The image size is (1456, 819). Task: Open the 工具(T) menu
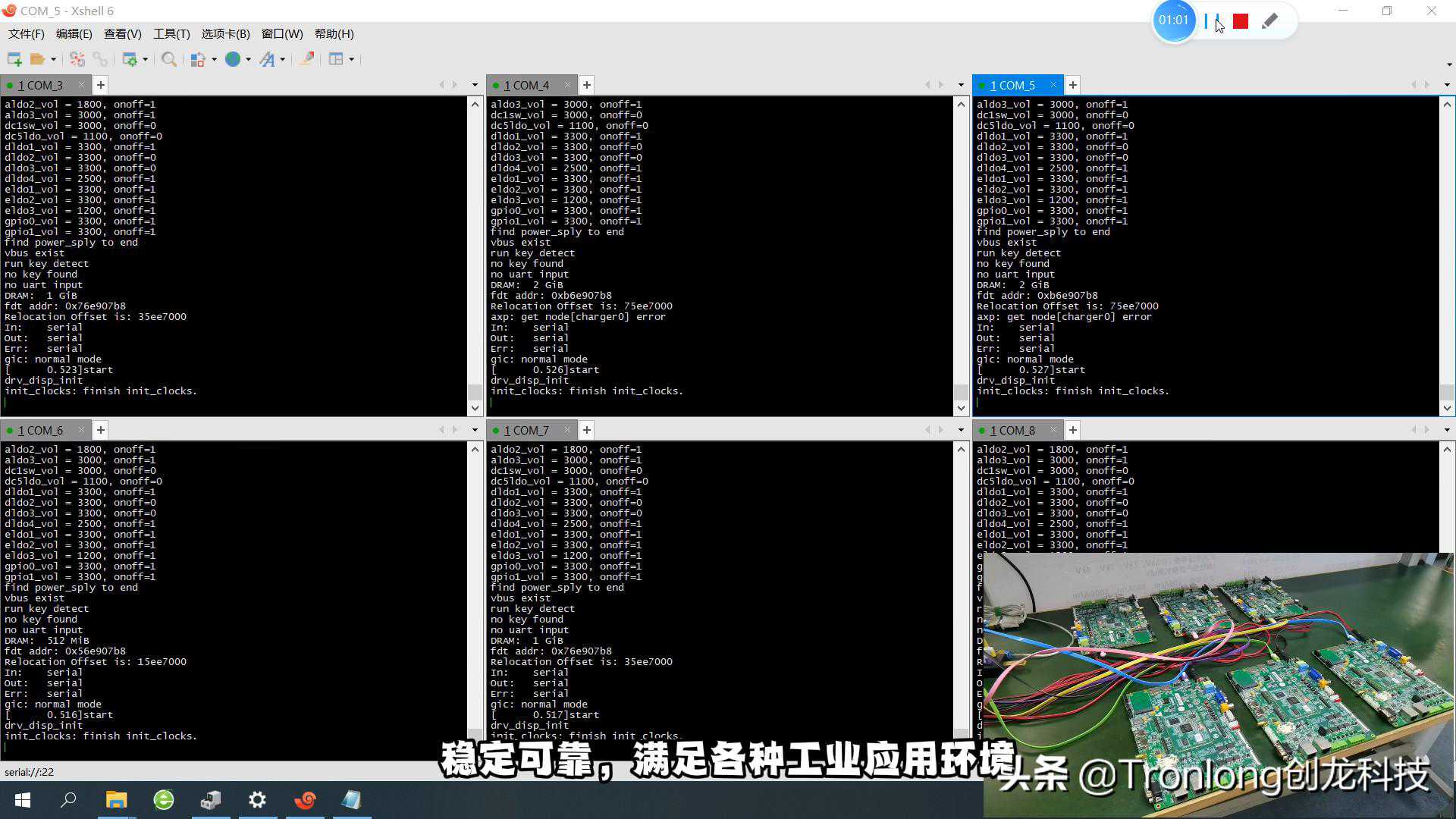[x=171, y=34]
